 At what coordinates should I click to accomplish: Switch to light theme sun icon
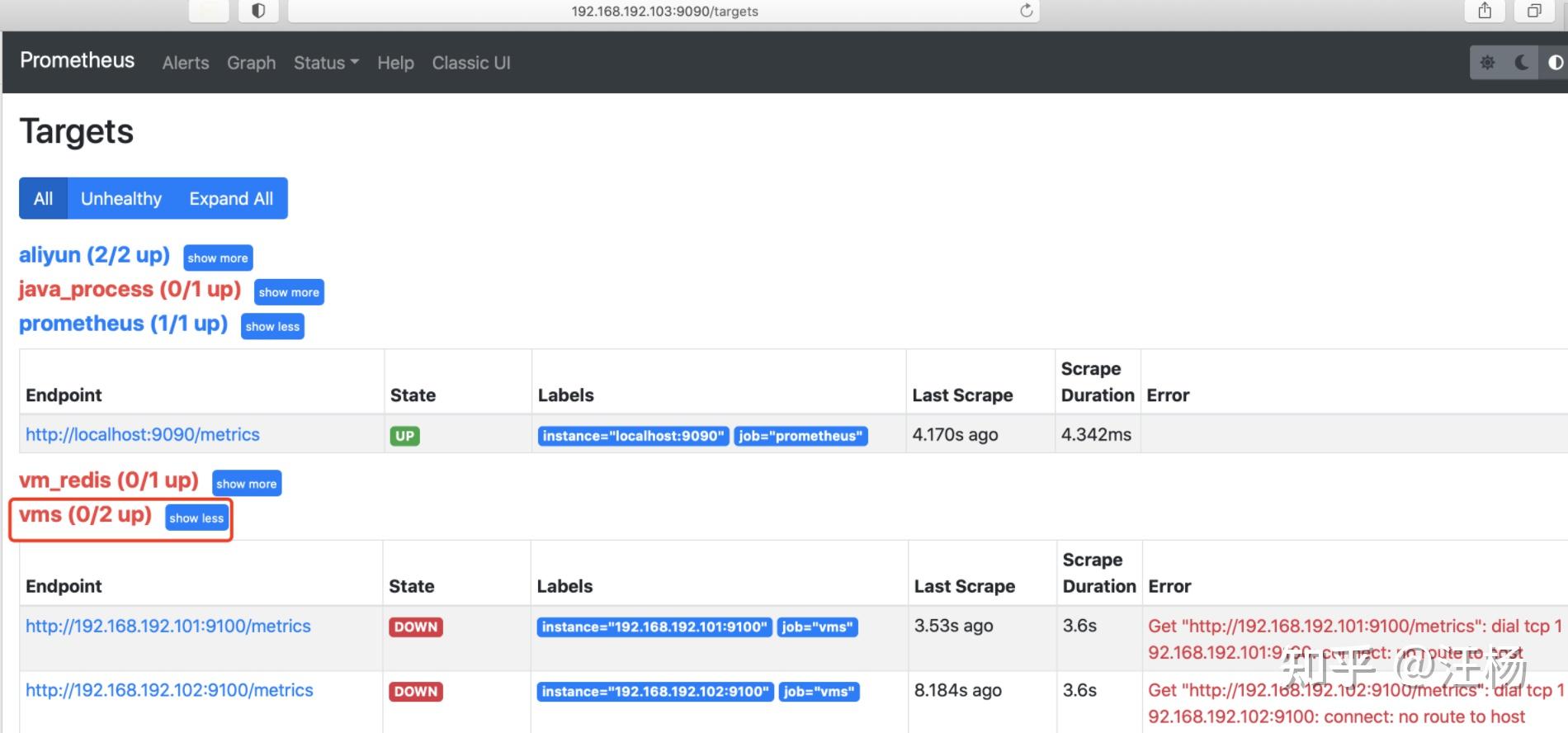(x=1487, y=63)
